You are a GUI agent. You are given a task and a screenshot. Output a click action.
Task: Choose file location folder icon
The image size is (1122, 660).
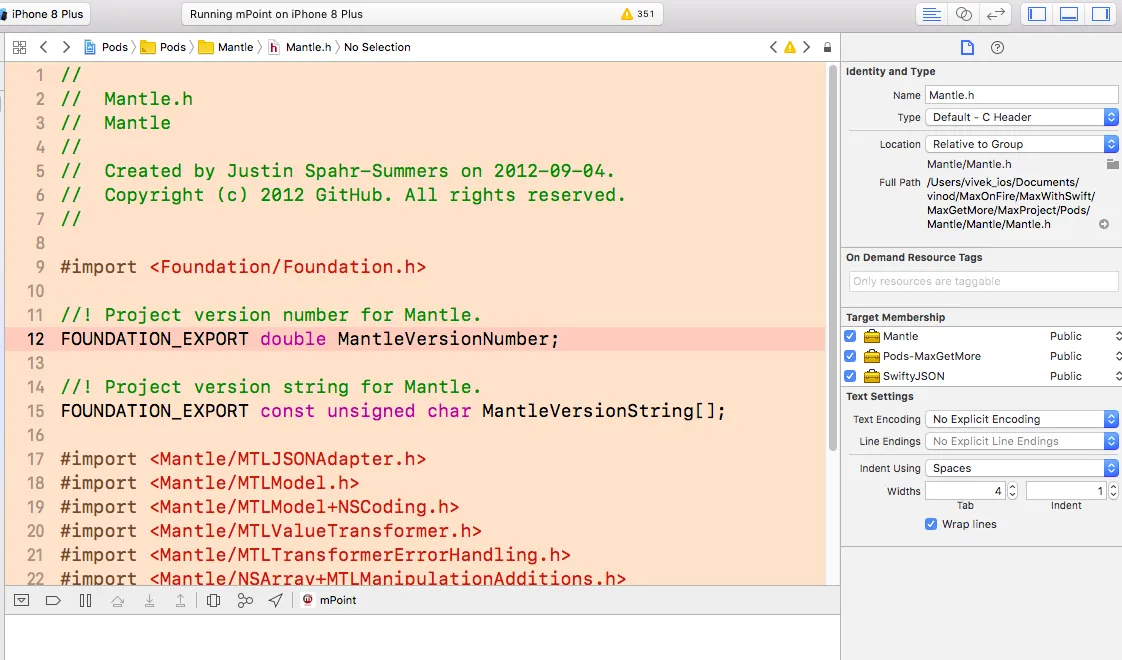[x=1112, y=164]
